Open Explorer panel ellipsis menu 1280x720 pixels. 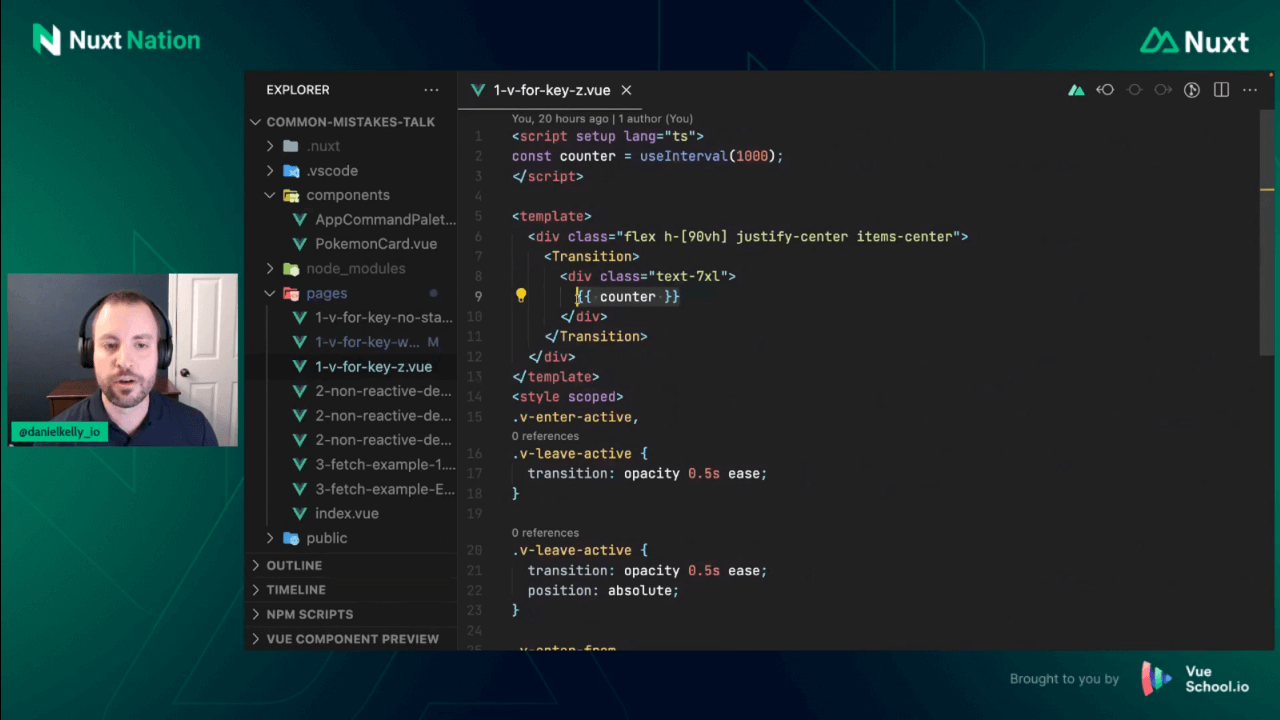pos(431,90)
